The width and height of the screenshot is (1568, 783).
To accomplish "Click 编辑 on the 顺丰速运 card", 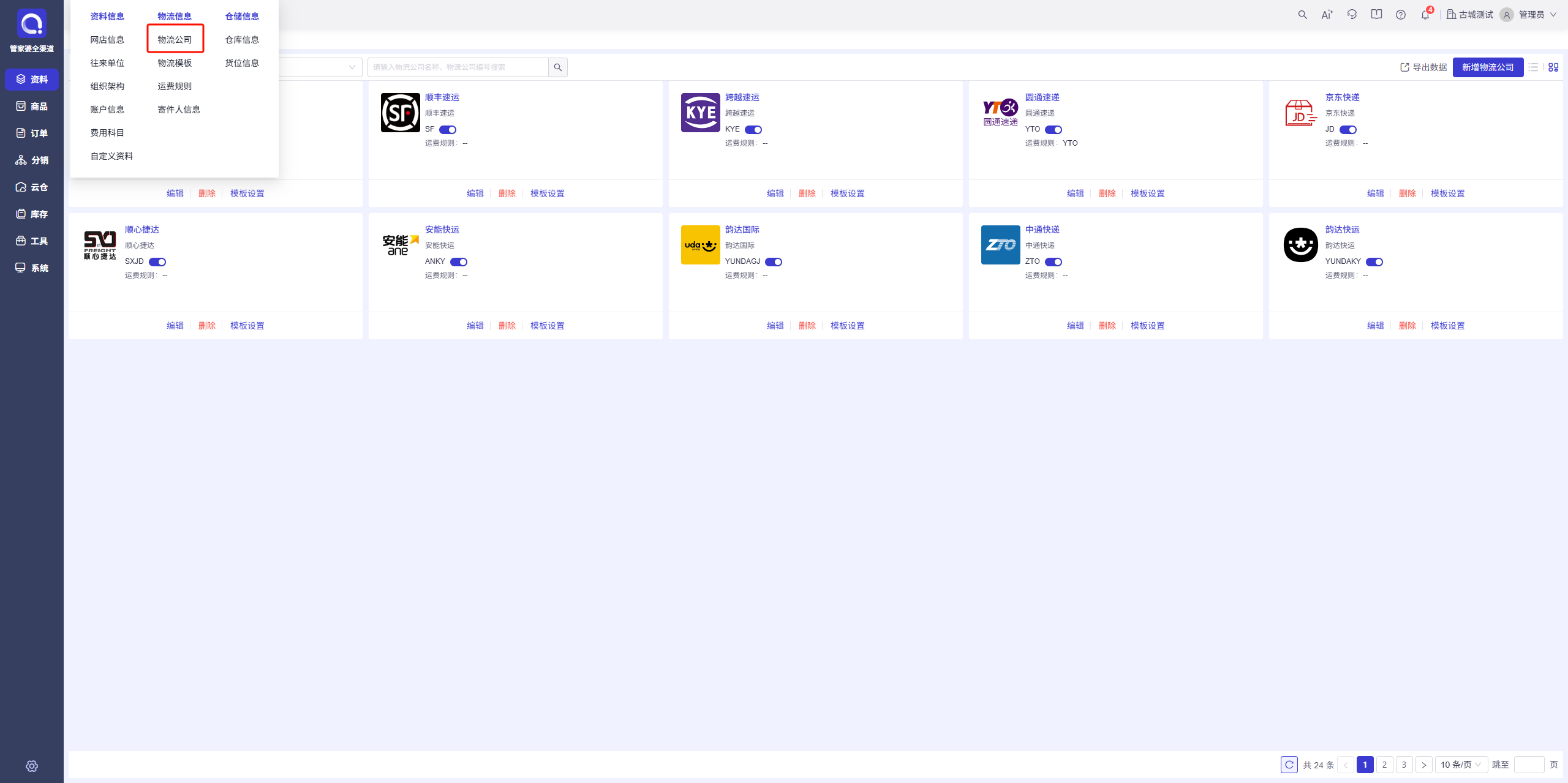I will pyautogui.click(x=475, y=193).
